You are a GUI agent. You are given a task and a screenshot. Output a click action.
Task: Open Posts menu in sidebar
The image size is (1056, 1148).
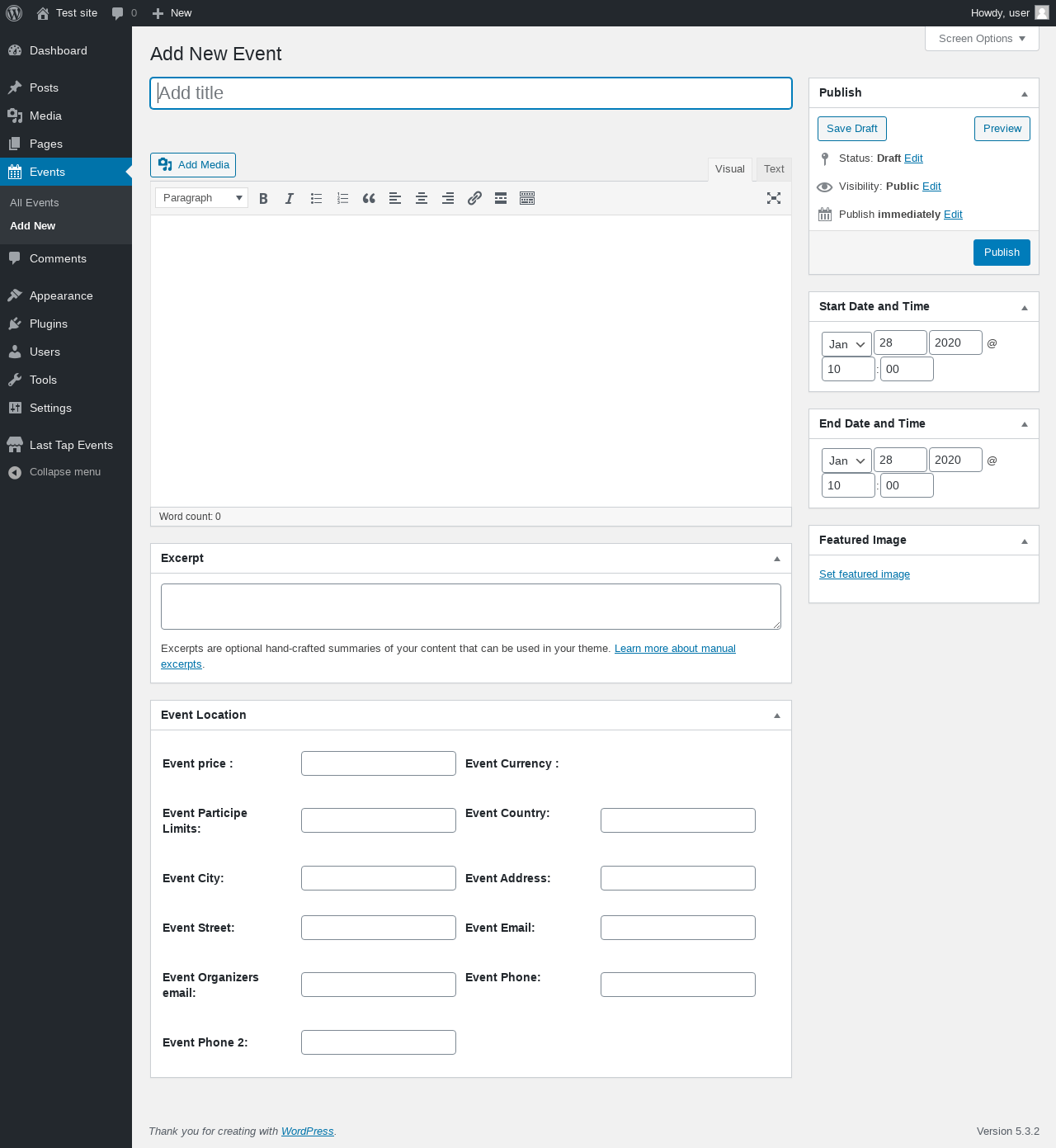tap(66, 87)
